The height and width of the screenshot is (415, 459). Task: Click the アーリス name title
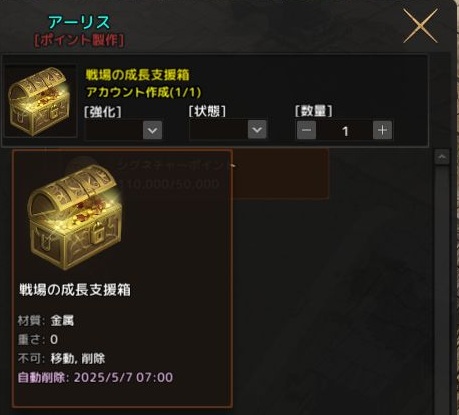coord(79,23)
